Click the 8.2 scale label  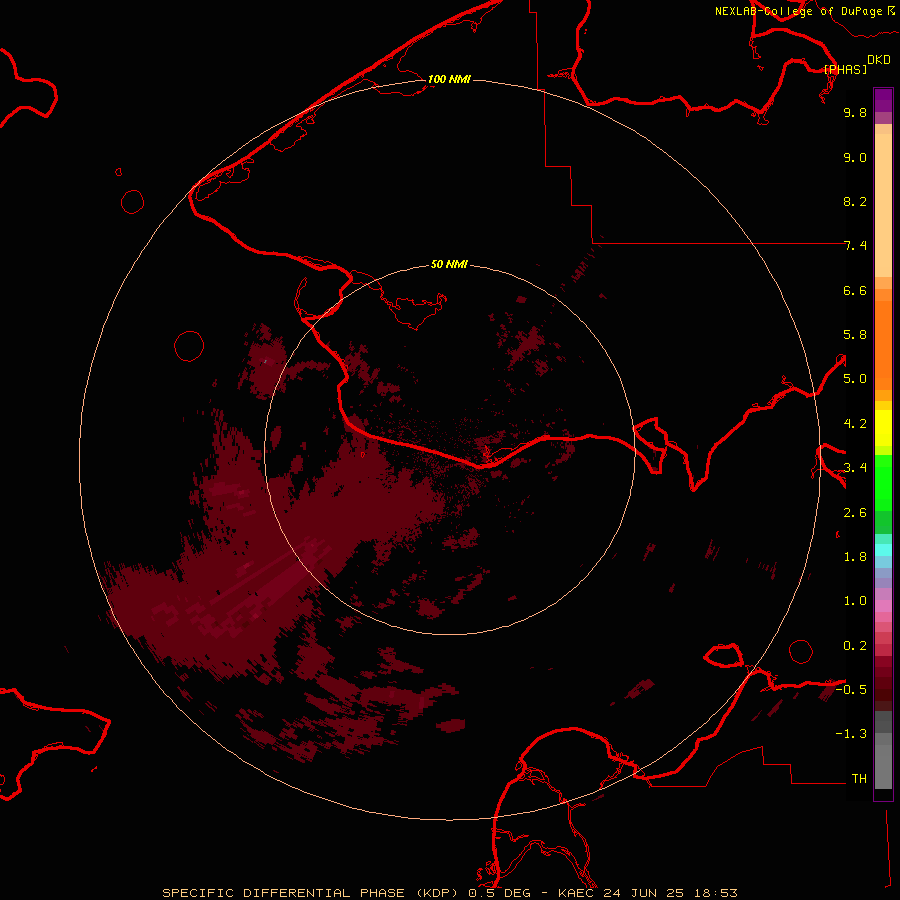[x=855, y=201]
